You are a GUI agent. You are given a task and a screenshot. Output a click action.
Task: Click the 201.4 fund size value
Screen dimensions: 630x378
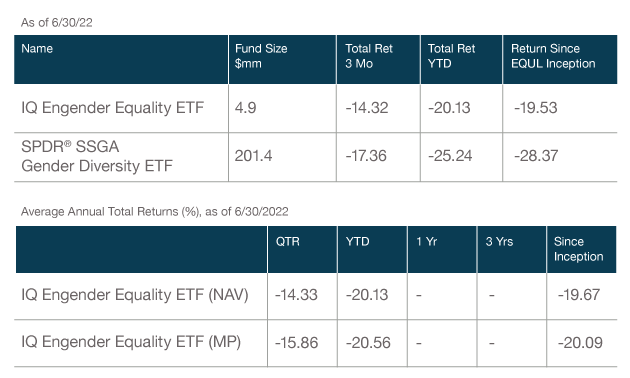coord(254,156)
